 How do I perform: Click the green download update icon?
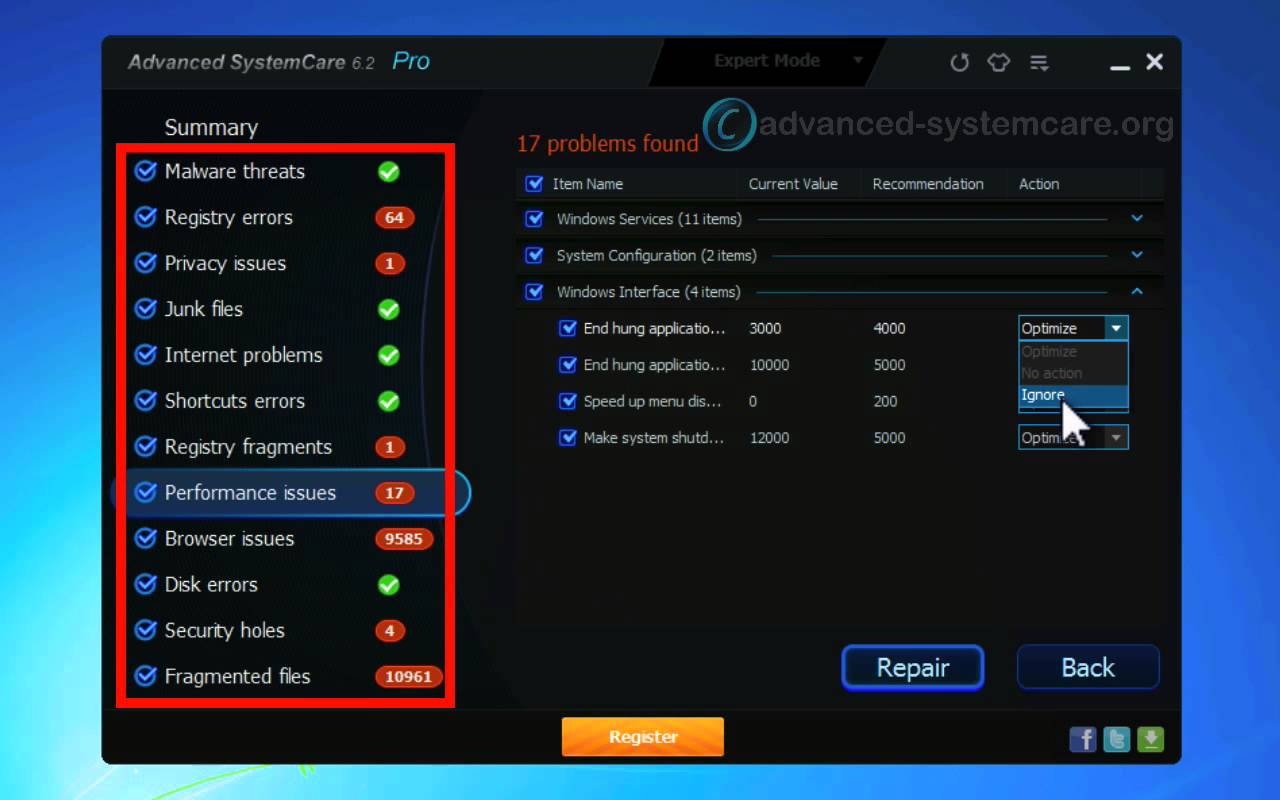coord(1151,739)
